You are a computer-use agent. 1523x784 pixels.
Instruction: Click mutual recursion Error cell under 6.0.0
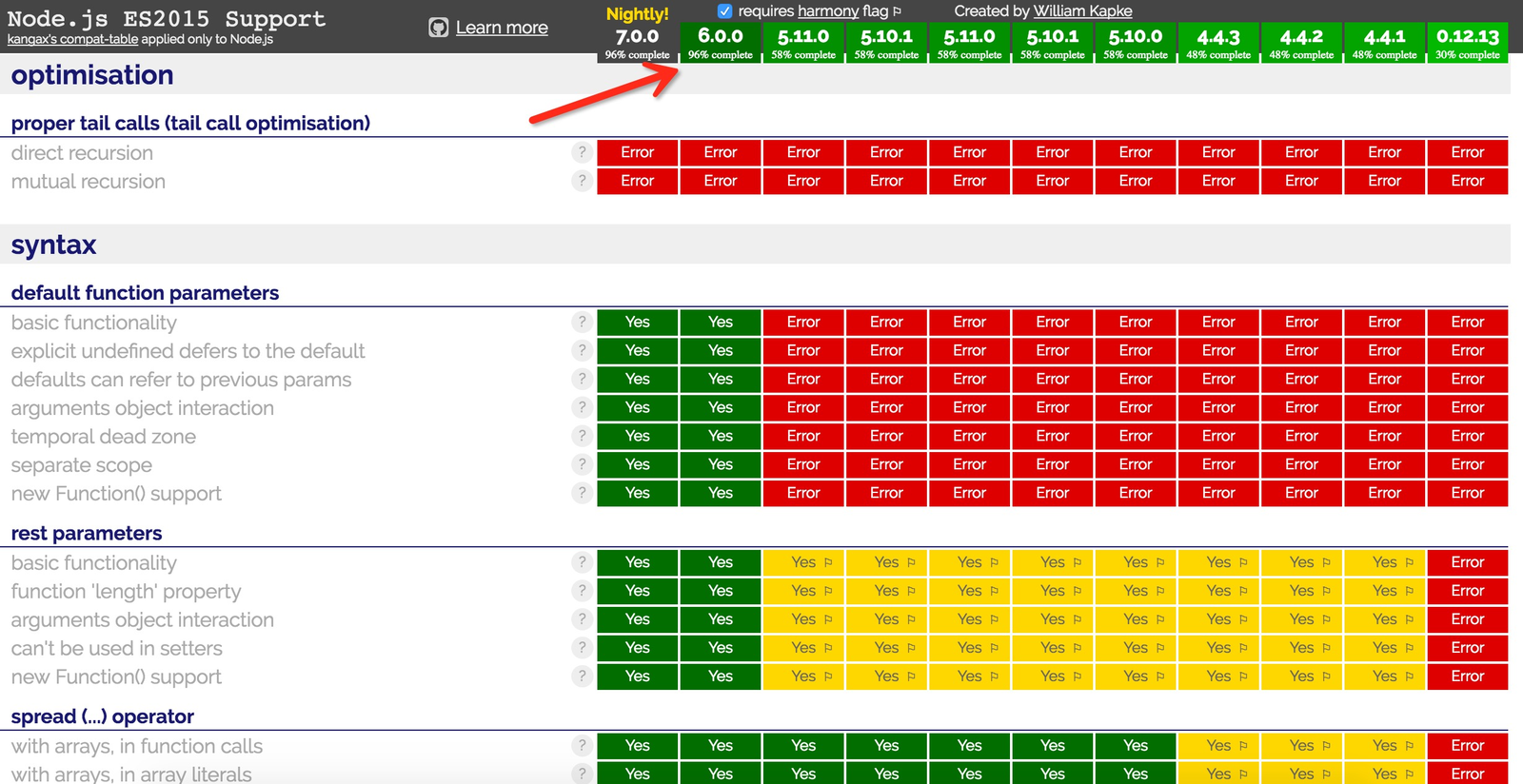(721, 181)
